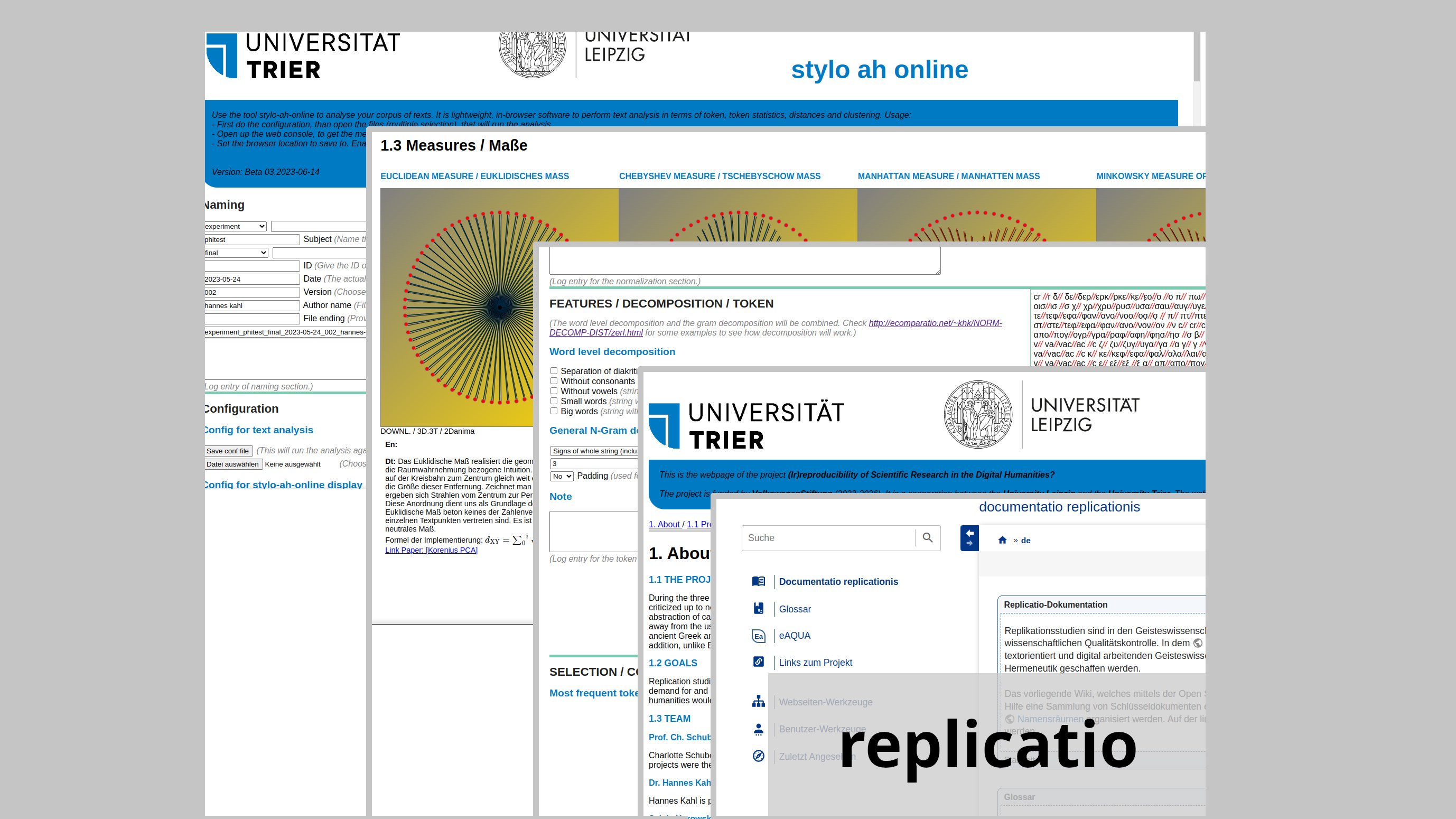Open the 'experiment' dropdown in Naming

click(x=235, y=227)
